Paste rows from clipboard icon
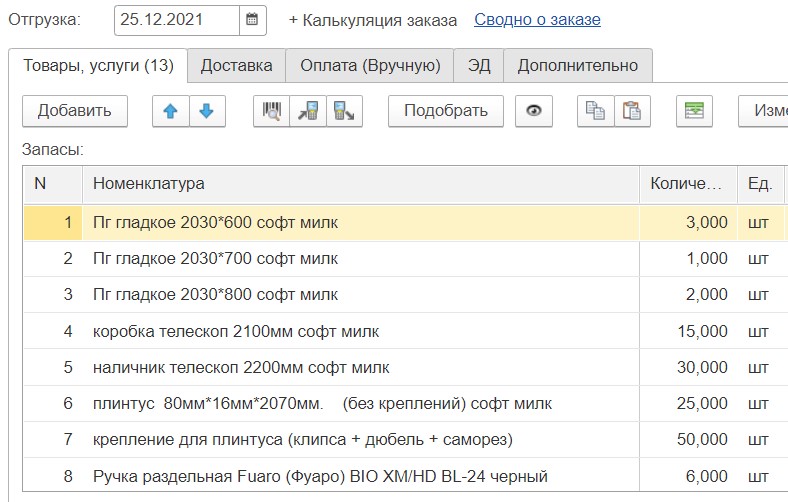 coord(632,111)
